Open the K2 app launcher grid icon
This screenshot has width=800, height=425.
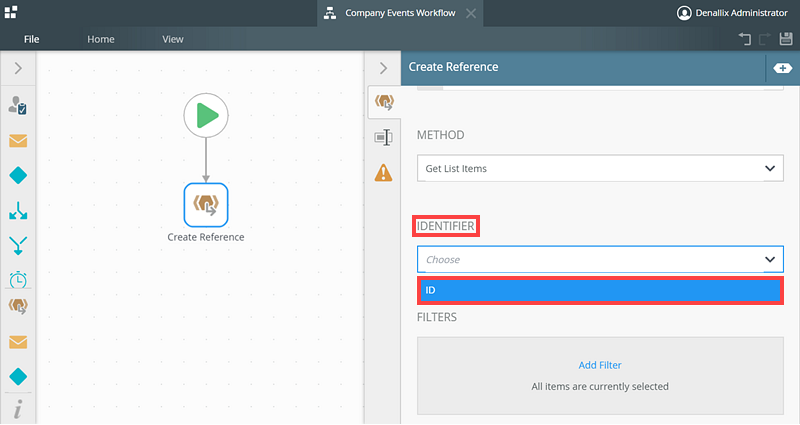pos(11,12)
